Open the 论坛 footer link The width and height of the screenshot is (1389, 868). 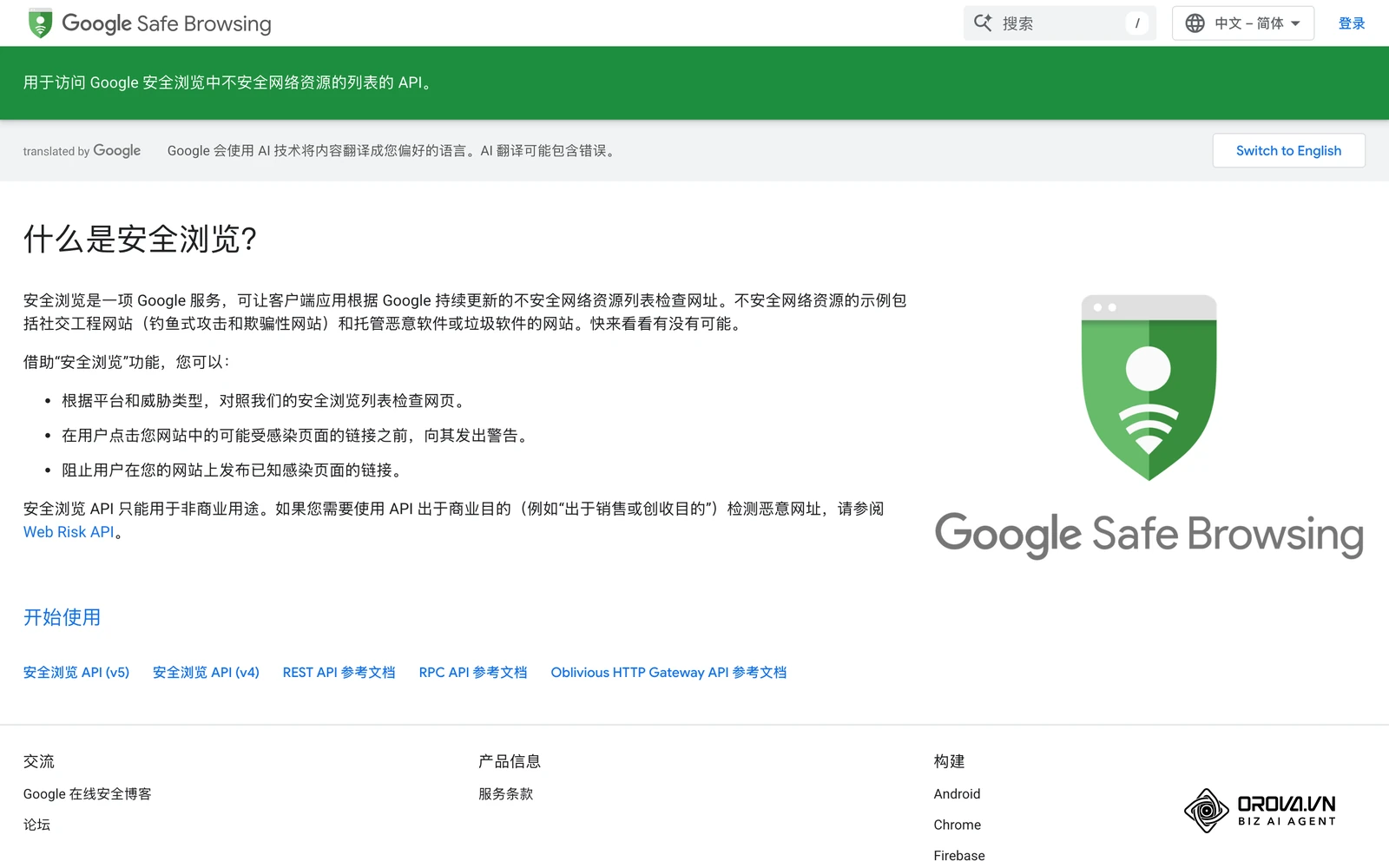click(x=36, y=825)
